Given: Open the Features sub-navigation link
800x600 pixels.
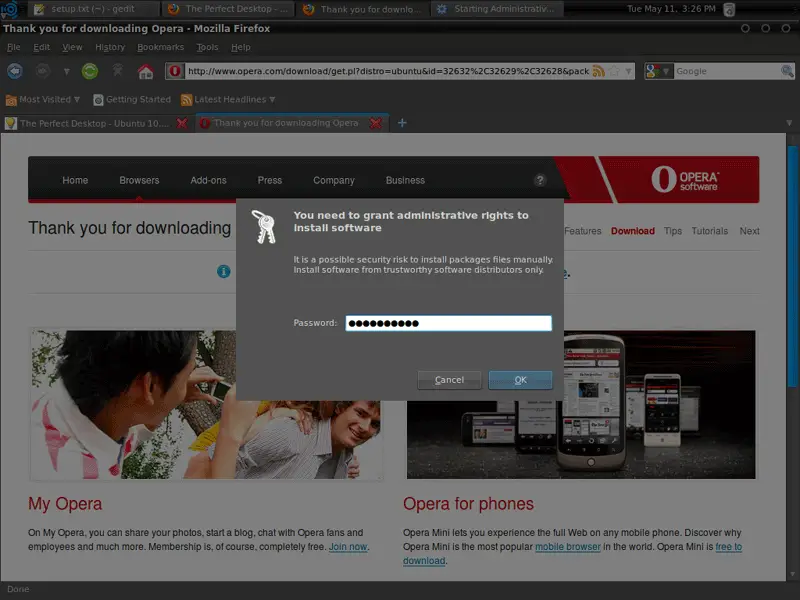Looking at the screenshot, I should pyautogui.click(x=583, y=231).
